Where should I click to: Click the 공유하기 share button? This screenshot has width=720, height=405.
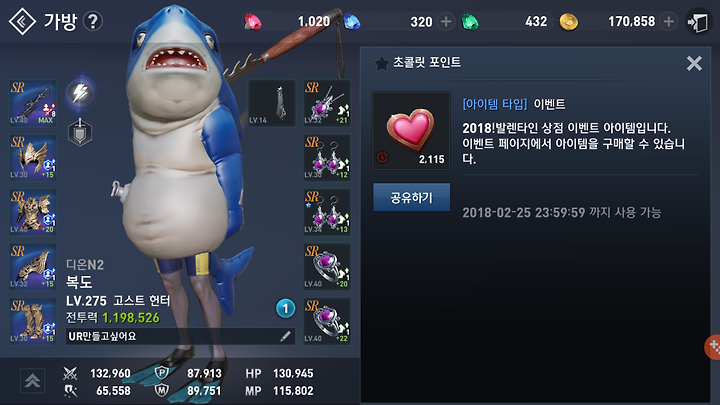tap(411, 197)
